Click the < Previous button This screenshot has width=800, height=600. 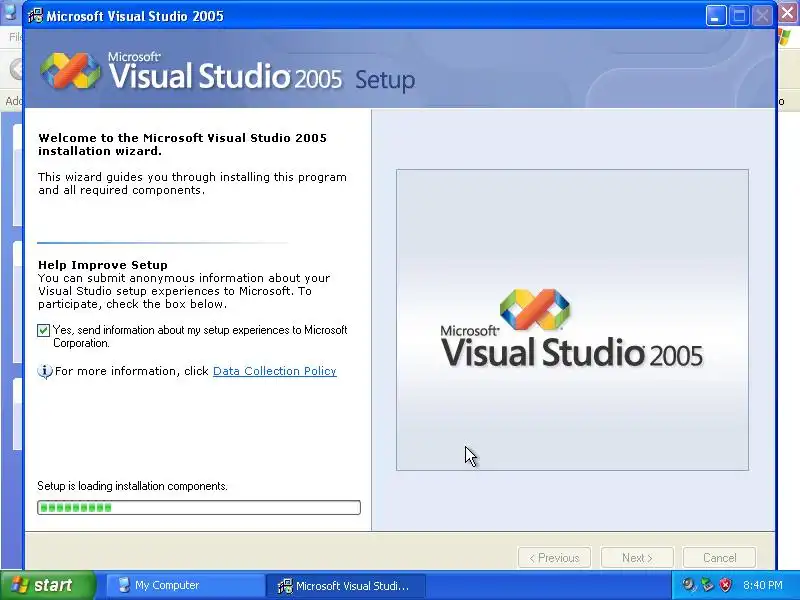[554, 558]
